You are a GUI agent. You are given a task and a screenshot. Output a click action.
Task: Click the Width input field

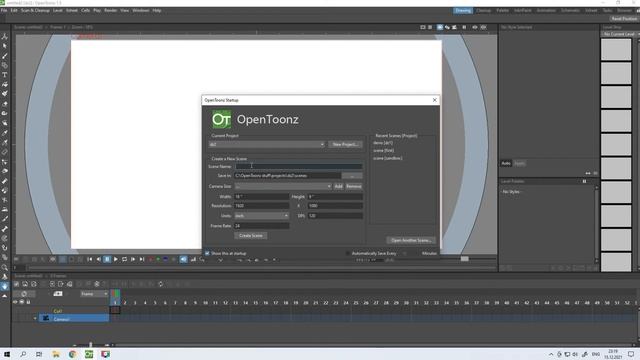coord(262,196)
